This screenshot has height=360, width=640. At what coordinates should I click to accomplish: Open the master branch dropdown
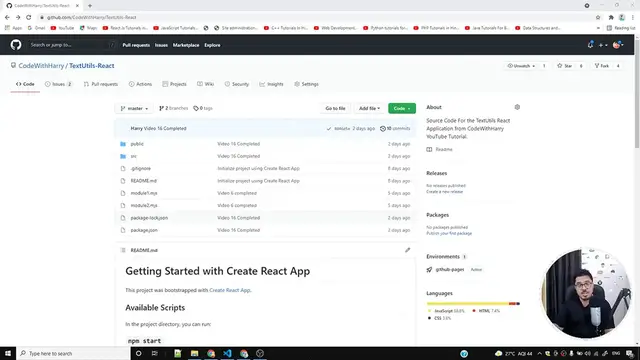(x=134, y=108)
